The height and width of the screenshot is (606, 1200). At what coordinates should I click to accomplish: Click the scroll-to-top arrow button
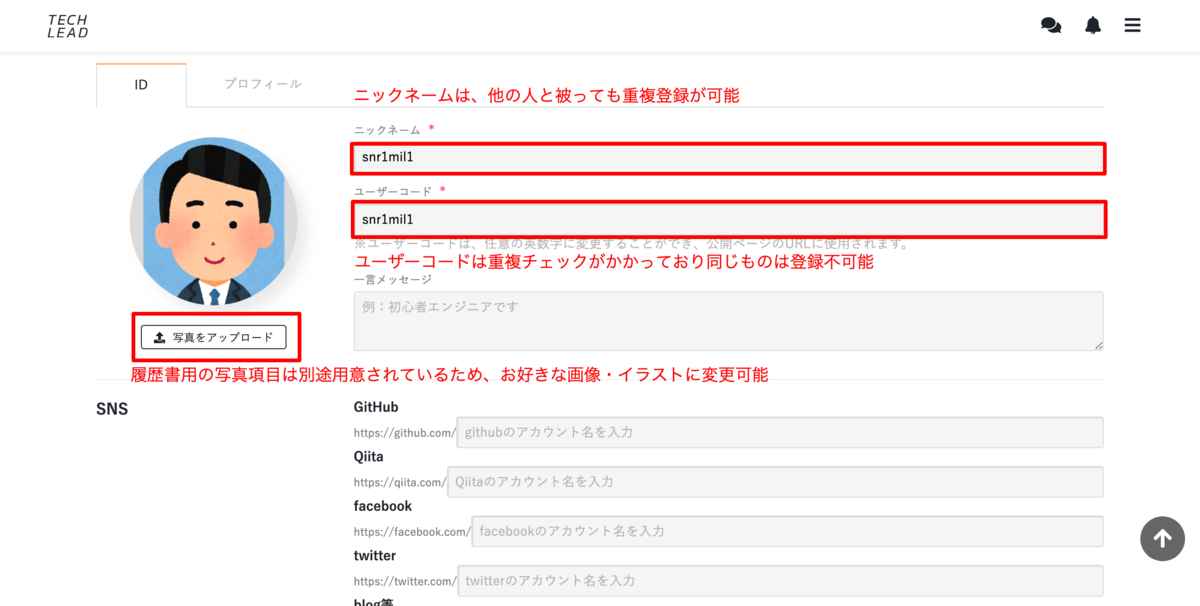click(x=1162, y=539)
